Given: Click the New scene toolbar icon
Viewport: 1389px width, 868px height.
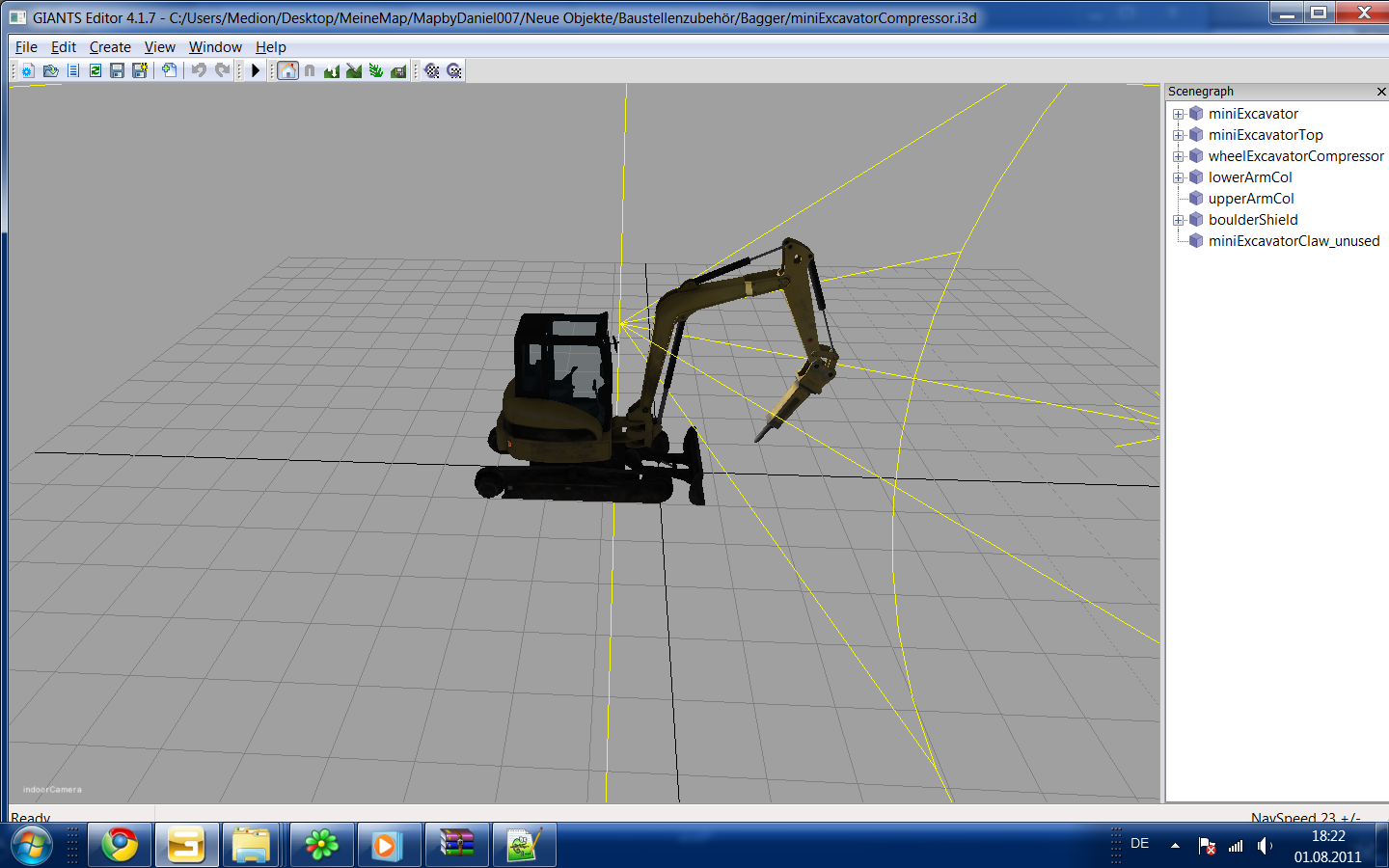Looking at the screenshot, I should click(x=28, y=70).
